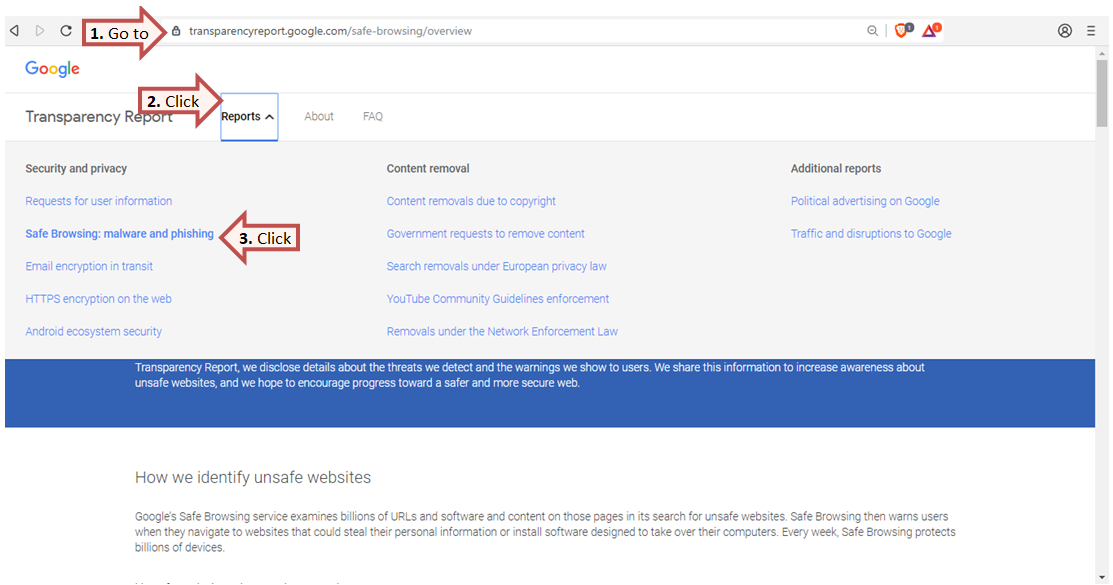Open Safe Browsing: malware and phishing
Screen dimensions: 1113x585
point(119,234)
